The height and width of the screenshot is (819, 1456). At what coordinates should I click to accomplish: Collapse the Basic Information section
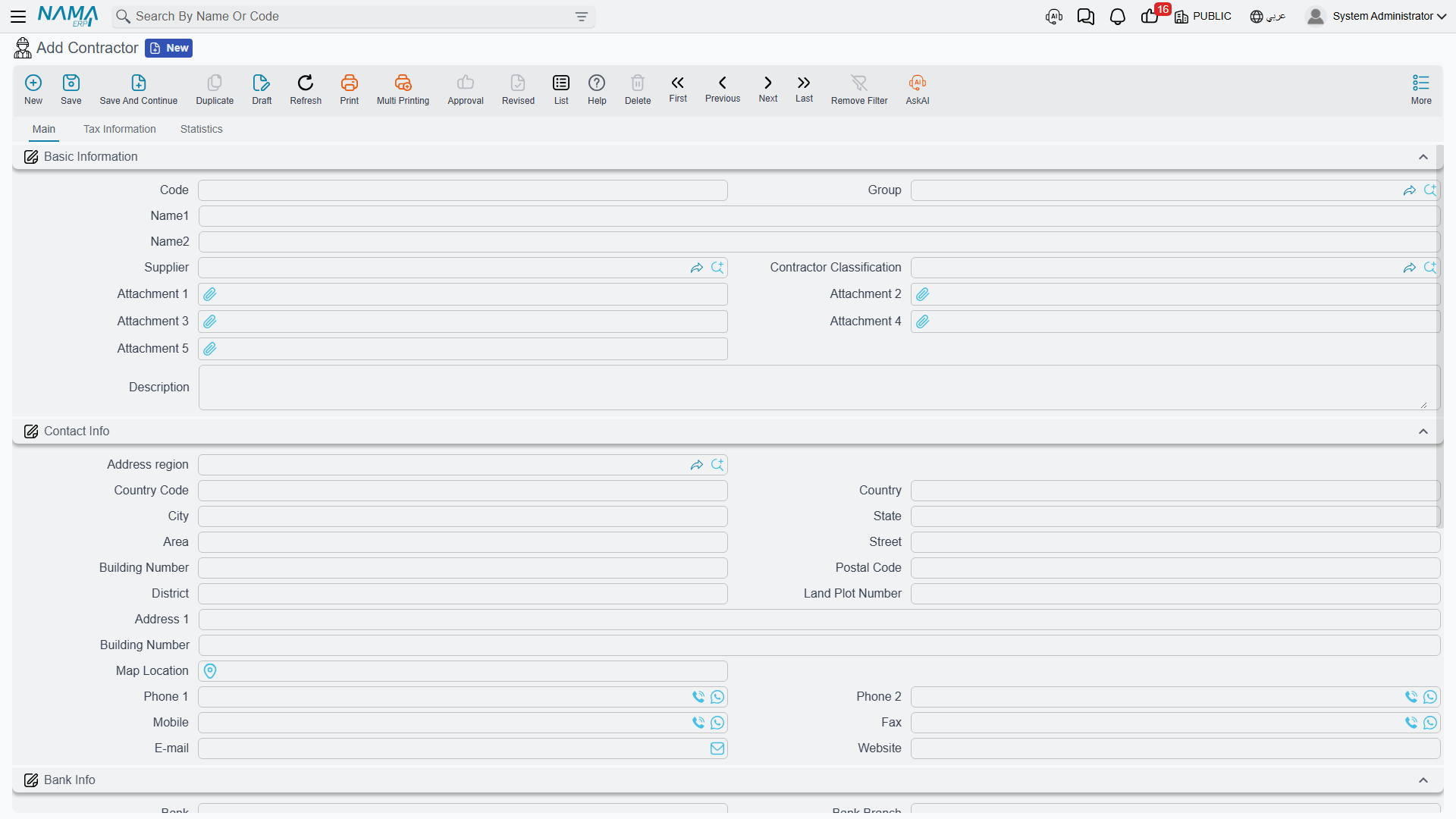[x=1423, y=157]
